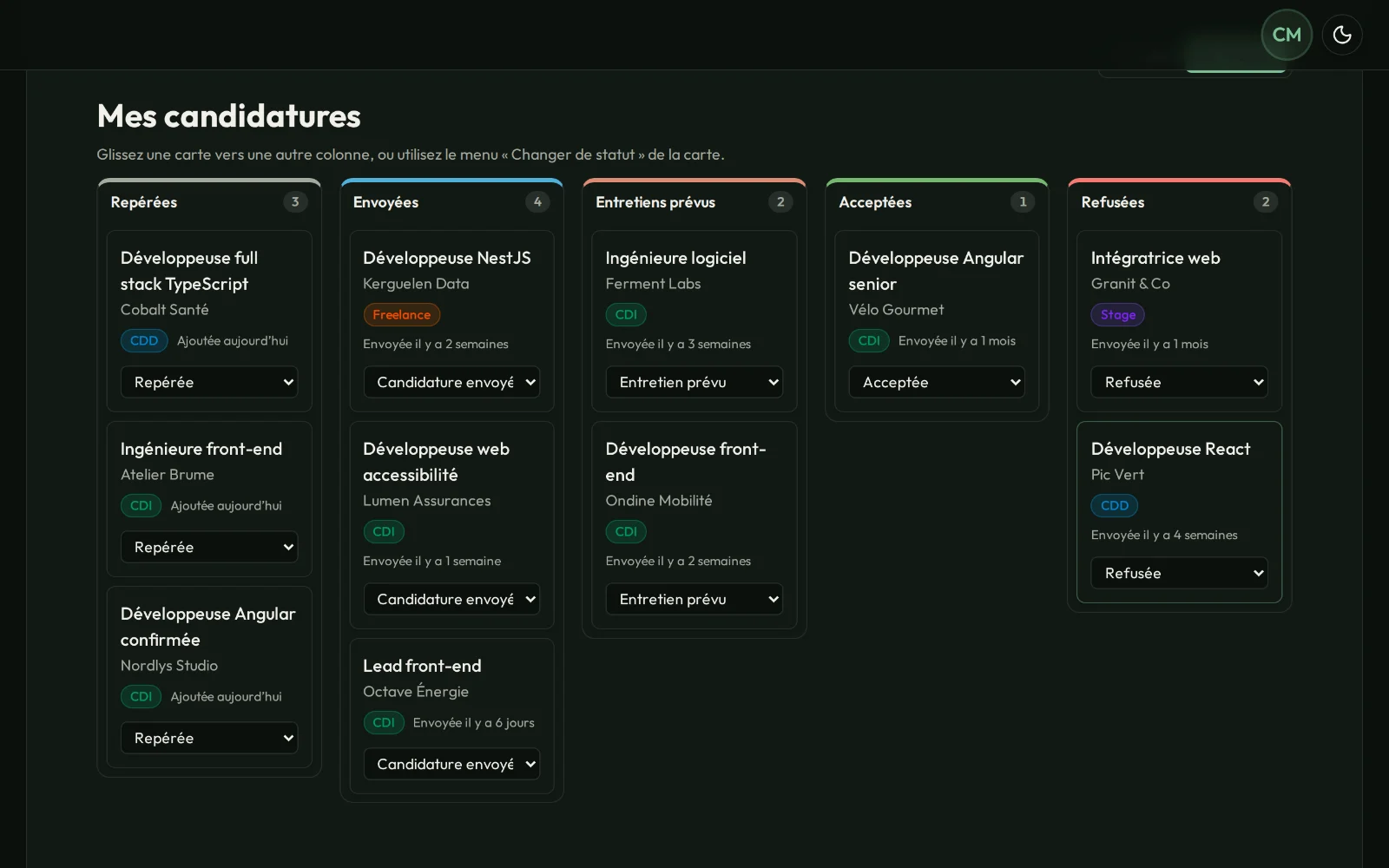Select the Lead front-end card title

pyautogui.click(x=422, y=666)
